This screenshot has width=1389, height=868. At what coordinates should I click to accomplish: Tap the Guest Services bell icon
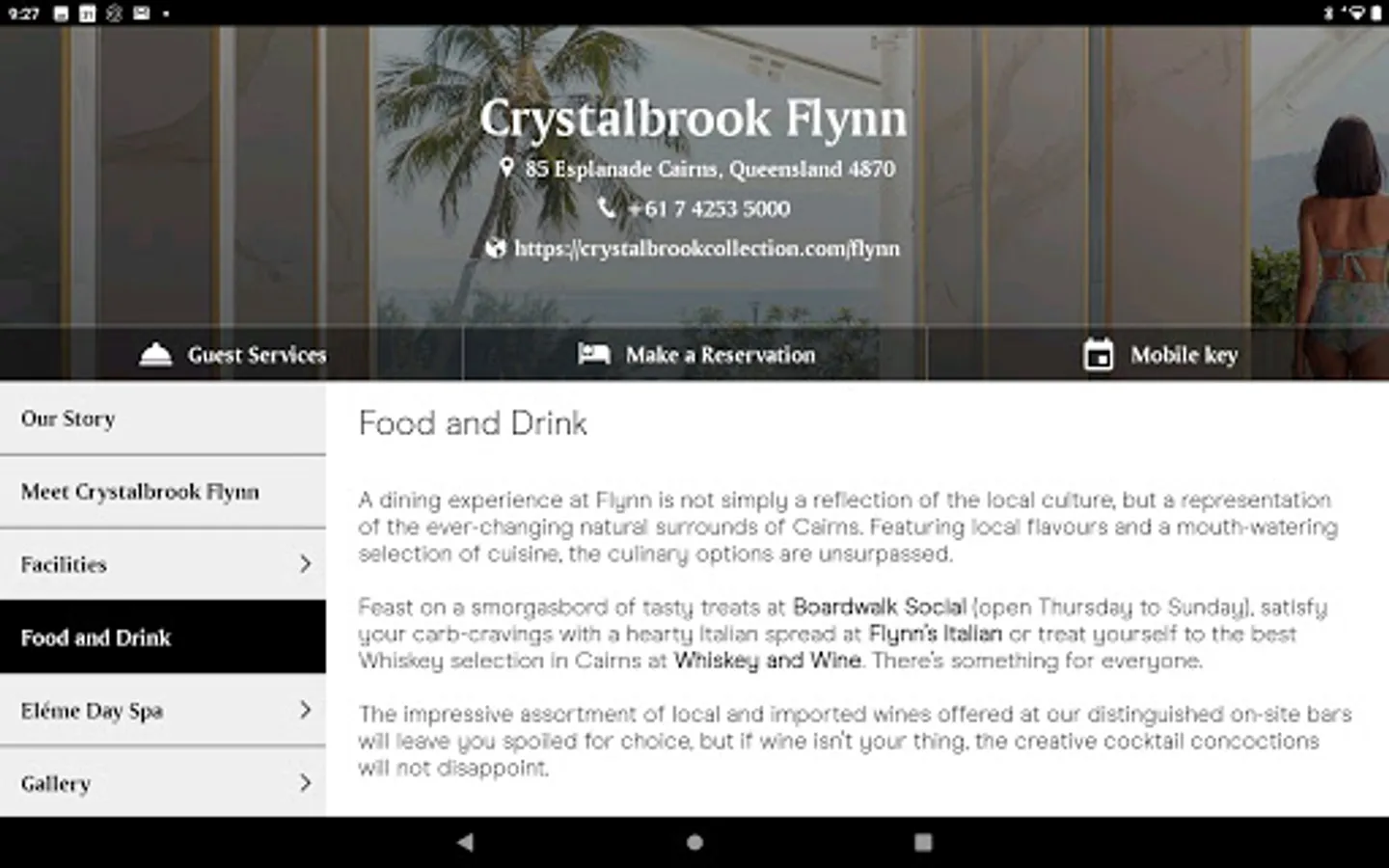click(155, 355)
